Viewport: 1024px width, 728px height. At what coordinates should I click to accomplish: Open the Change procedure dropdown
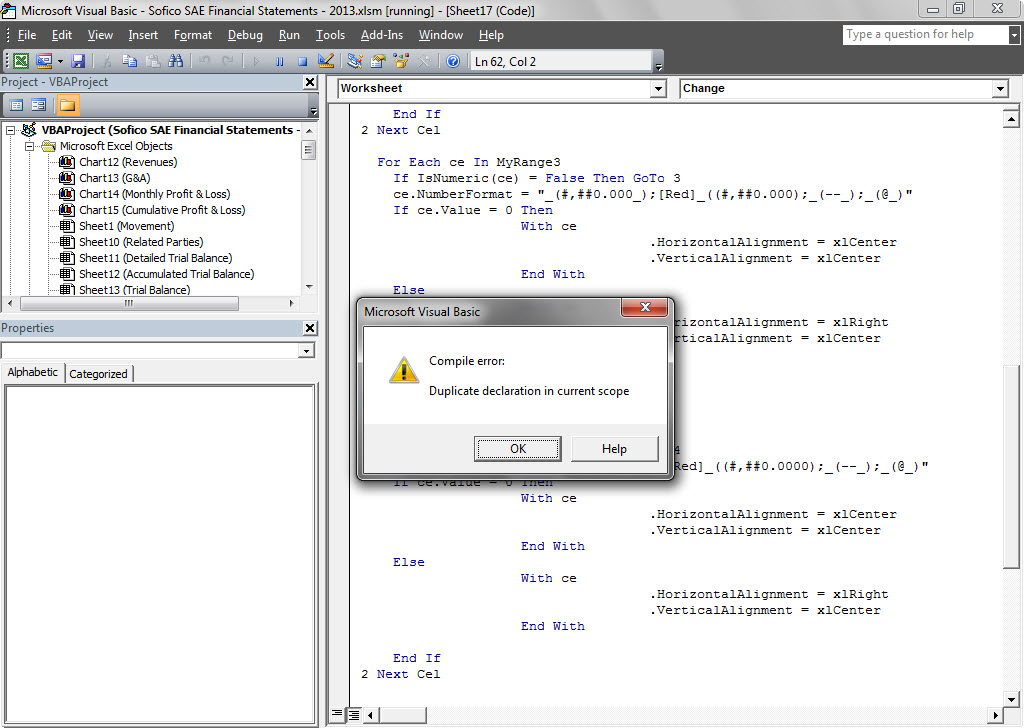(1000, 89)
